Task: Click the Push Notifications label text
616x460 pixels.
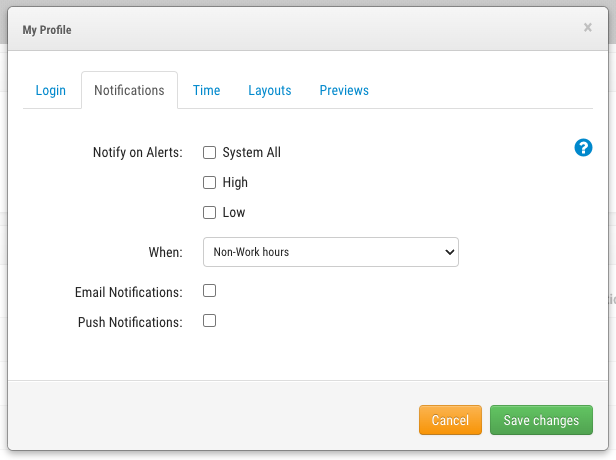Action: 130,323
